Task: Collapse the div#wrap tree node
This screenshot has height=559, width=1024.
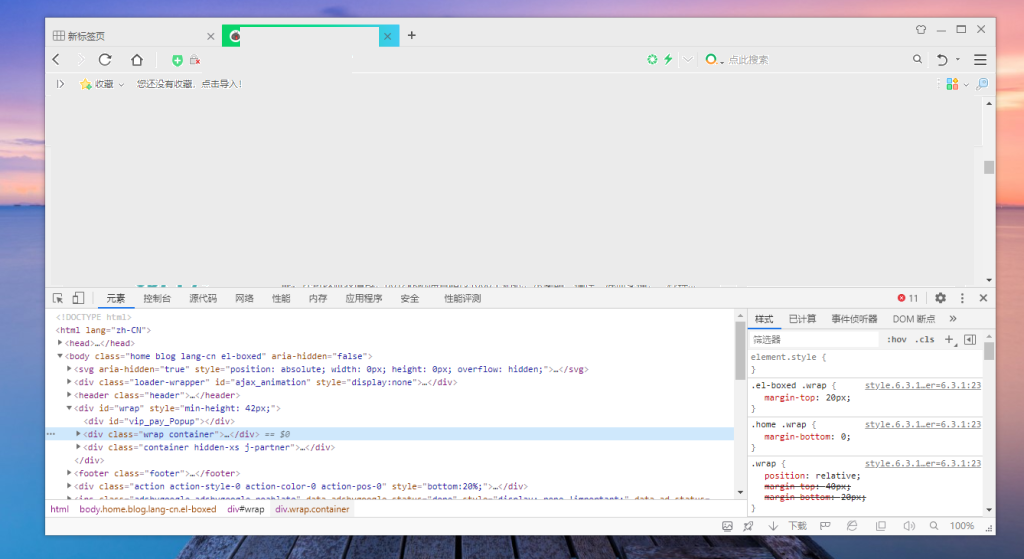Action: (69, 408)
